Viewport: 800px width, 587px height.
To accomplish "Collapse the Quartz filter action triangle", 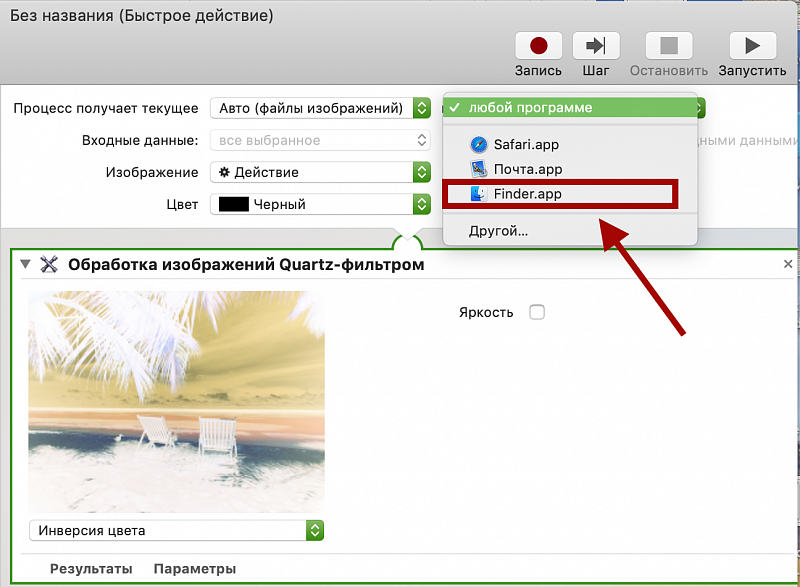I will pos(26,264).
